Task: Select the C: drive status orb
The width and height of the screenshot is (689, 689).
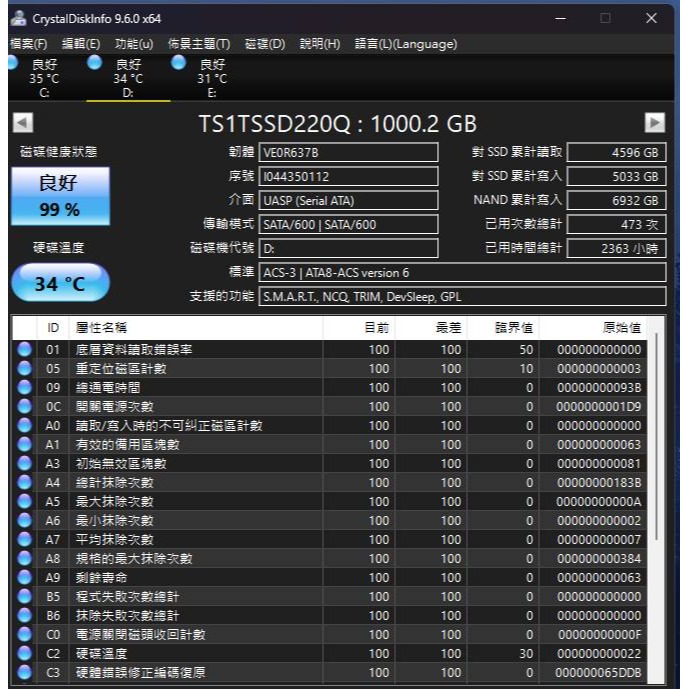Action: tap(12, 63)
